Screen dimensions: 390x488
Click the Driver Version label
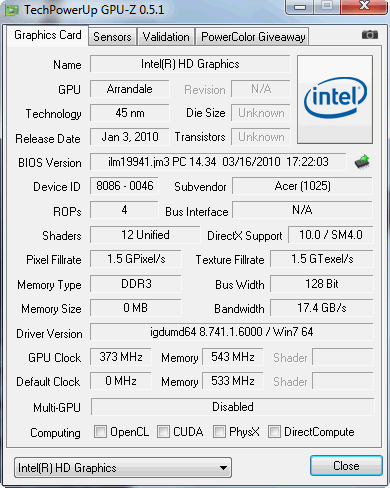[x=49, y=334]
